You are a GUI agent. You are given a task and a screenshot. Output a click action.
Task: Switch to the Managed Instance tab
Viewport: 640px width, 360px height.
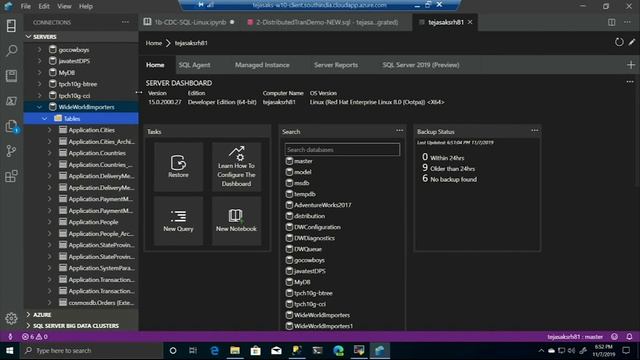(x=262, y=65)
